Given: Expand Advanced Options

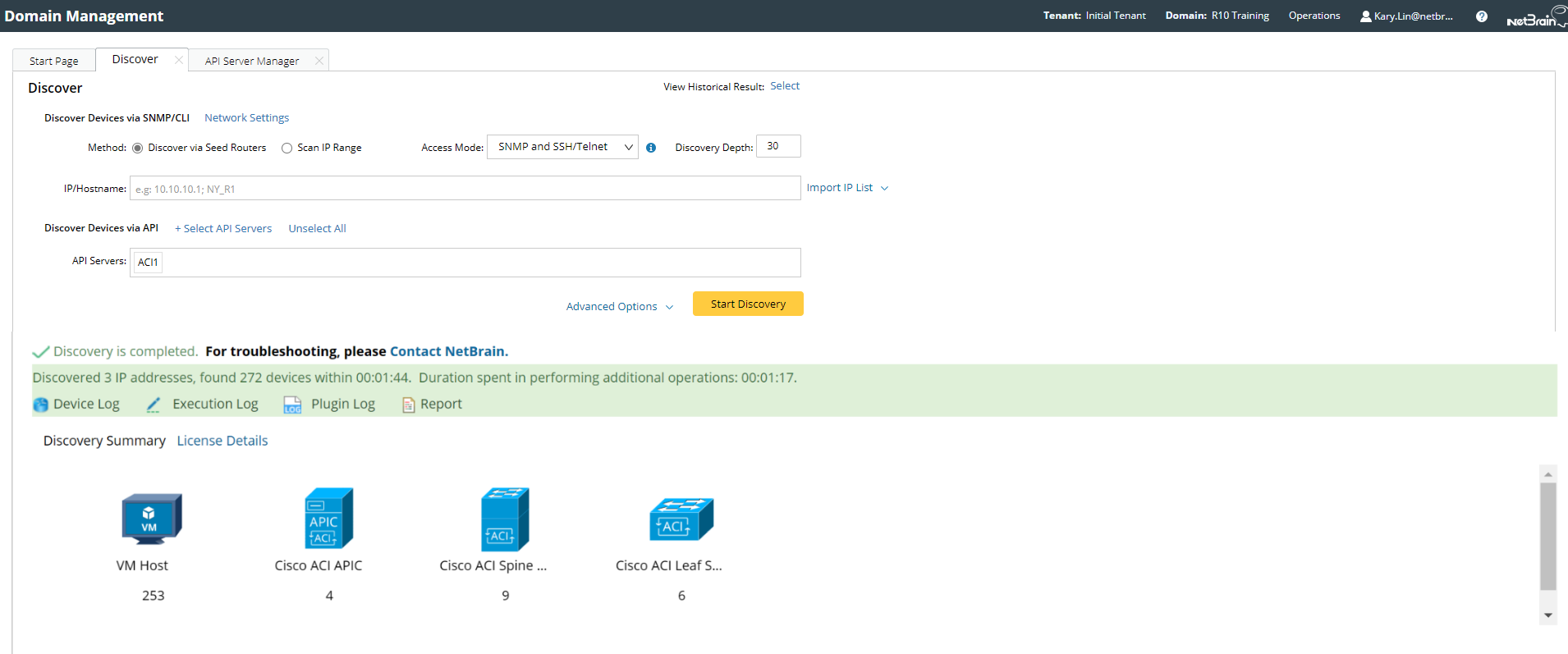Looking at the screenshot, I should click(620, 307).
